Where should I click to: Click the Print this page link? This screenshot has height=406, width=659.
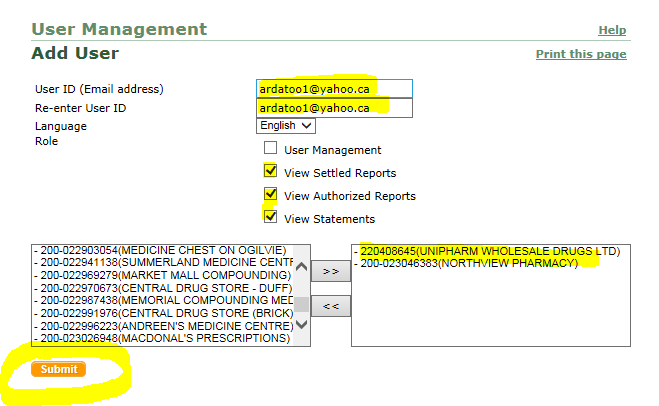[581, 54]
